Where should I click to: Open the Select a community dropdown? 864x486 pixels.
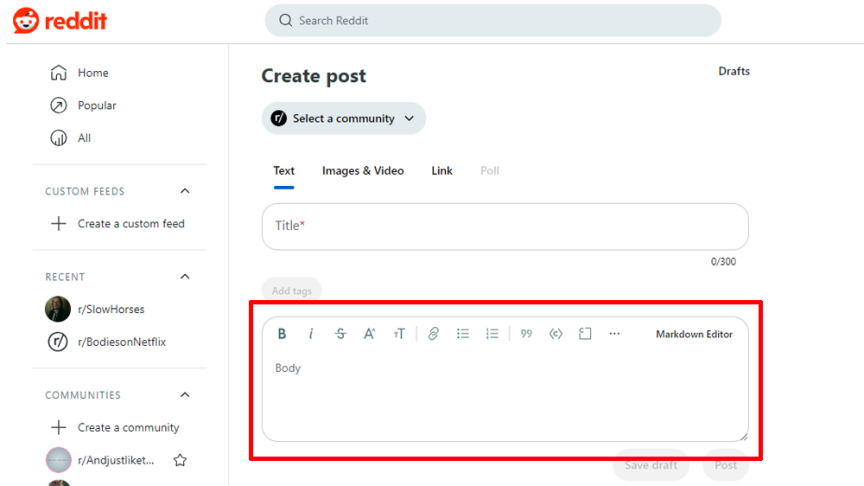click(x=343, y=118)
